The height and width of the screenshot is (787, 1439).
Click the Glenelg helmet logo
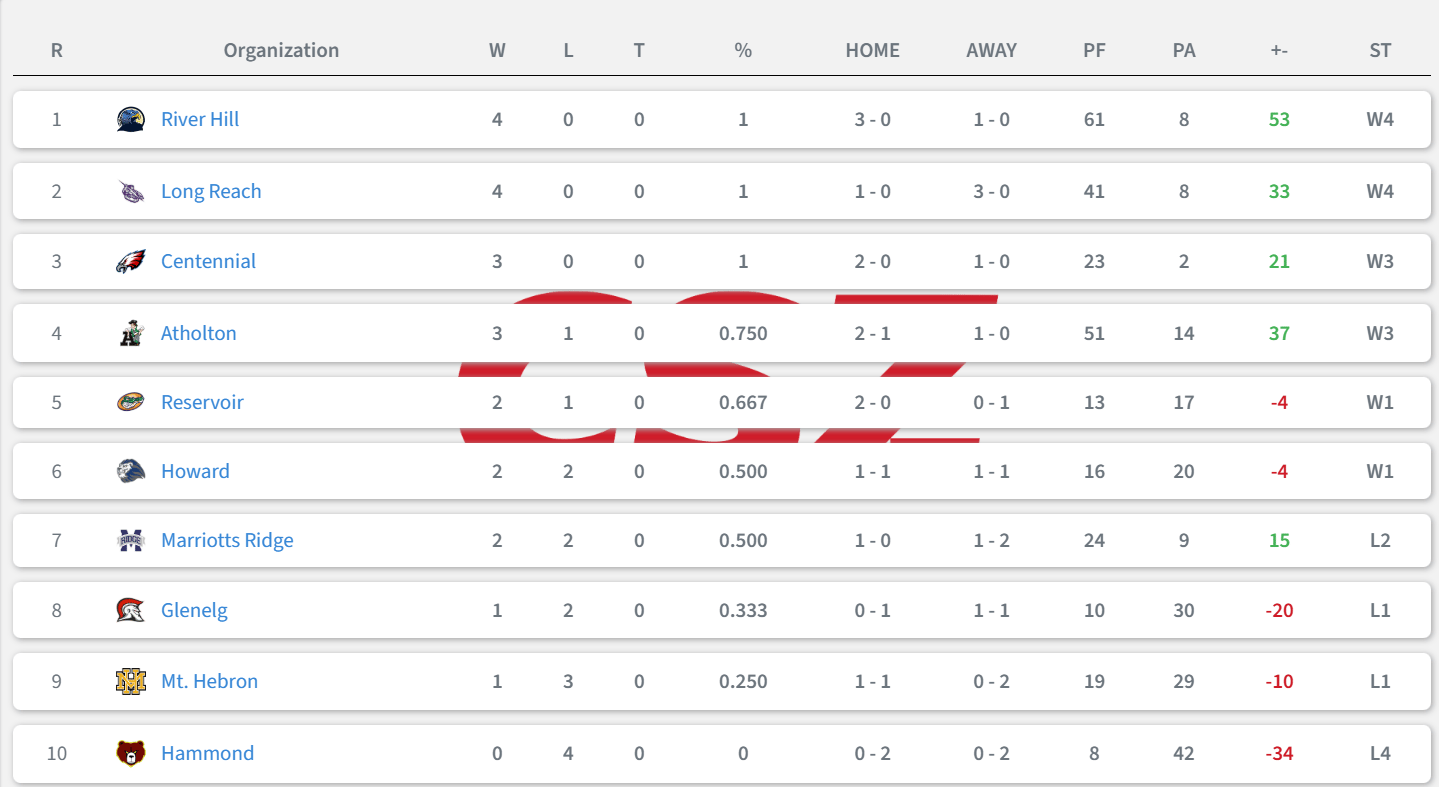pyautogui.click(x=130, y=611)
